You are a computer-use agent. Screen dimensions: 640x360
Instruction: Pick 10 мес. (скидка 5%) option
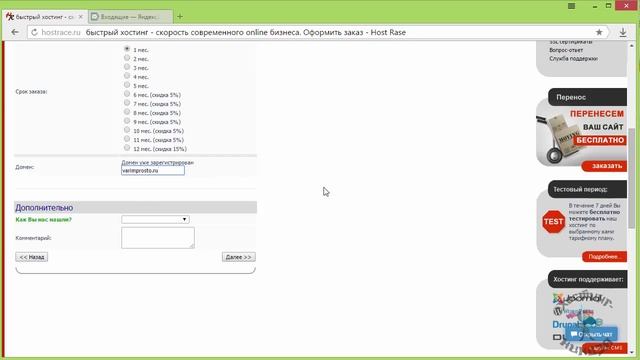coord(127,130)
